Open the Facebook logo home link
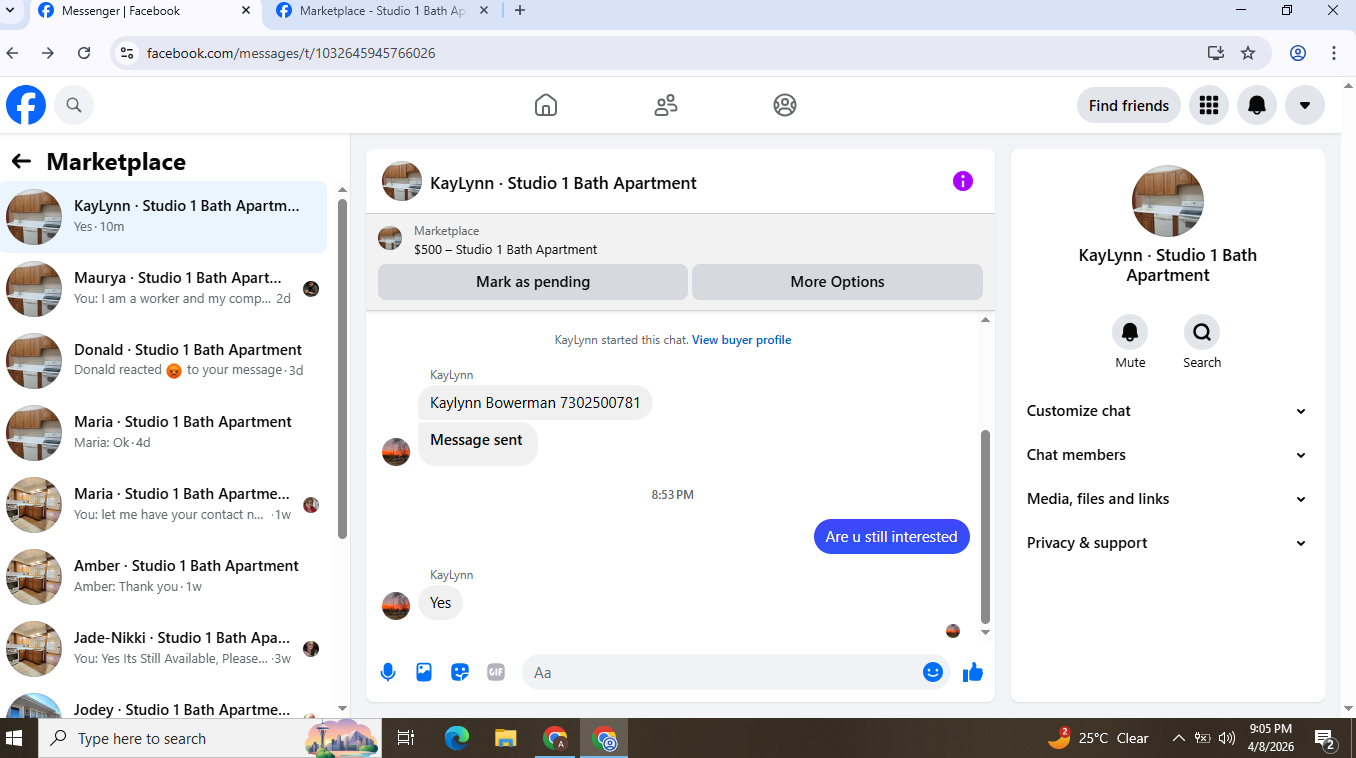Image resolution: width=1356 pixels, height=758 pixels. (x=26, y=105)
